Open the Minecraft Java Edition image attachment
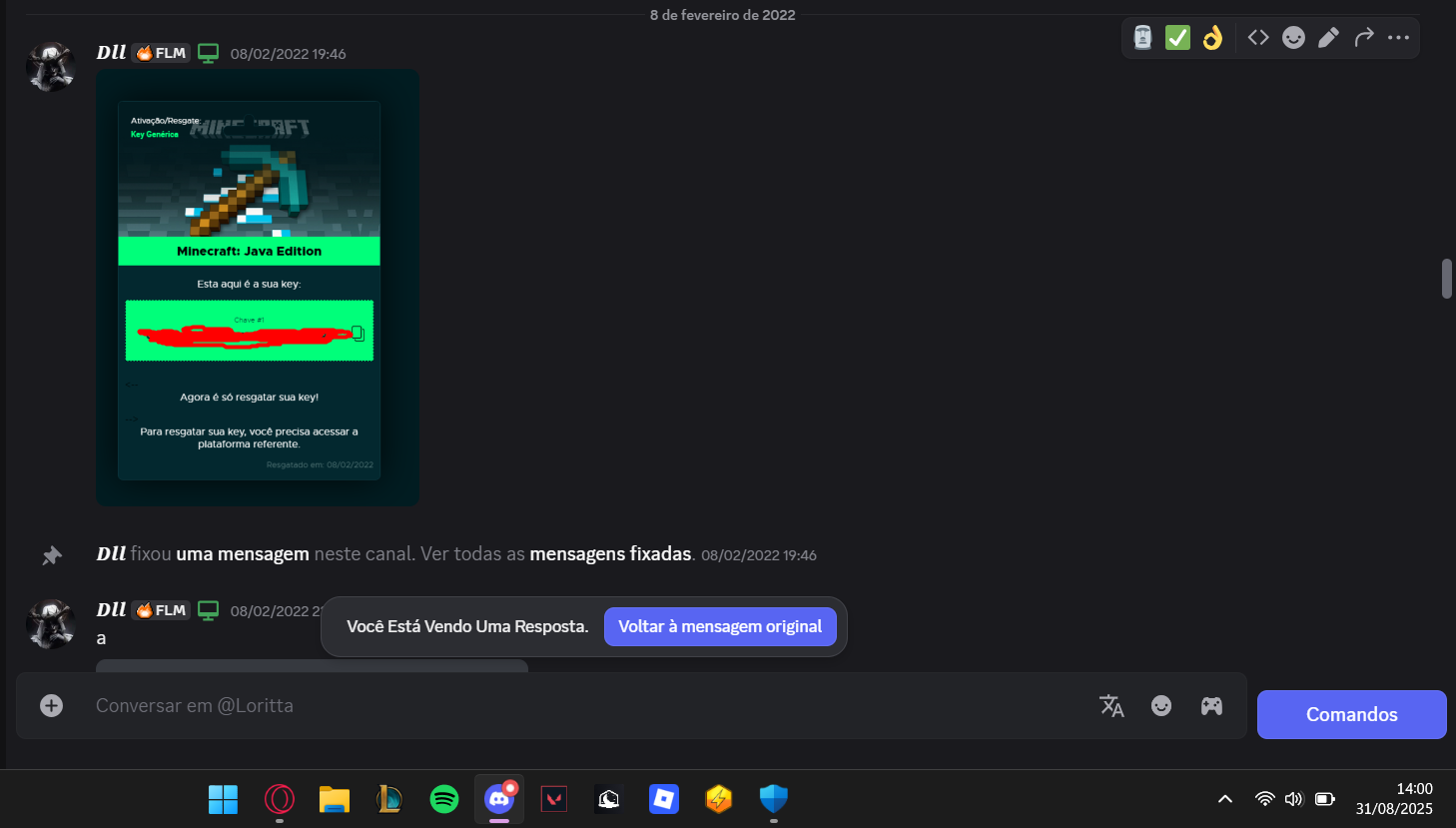Image resolution: width=1456 pixels, height=828 pixels. pos(258,288)
